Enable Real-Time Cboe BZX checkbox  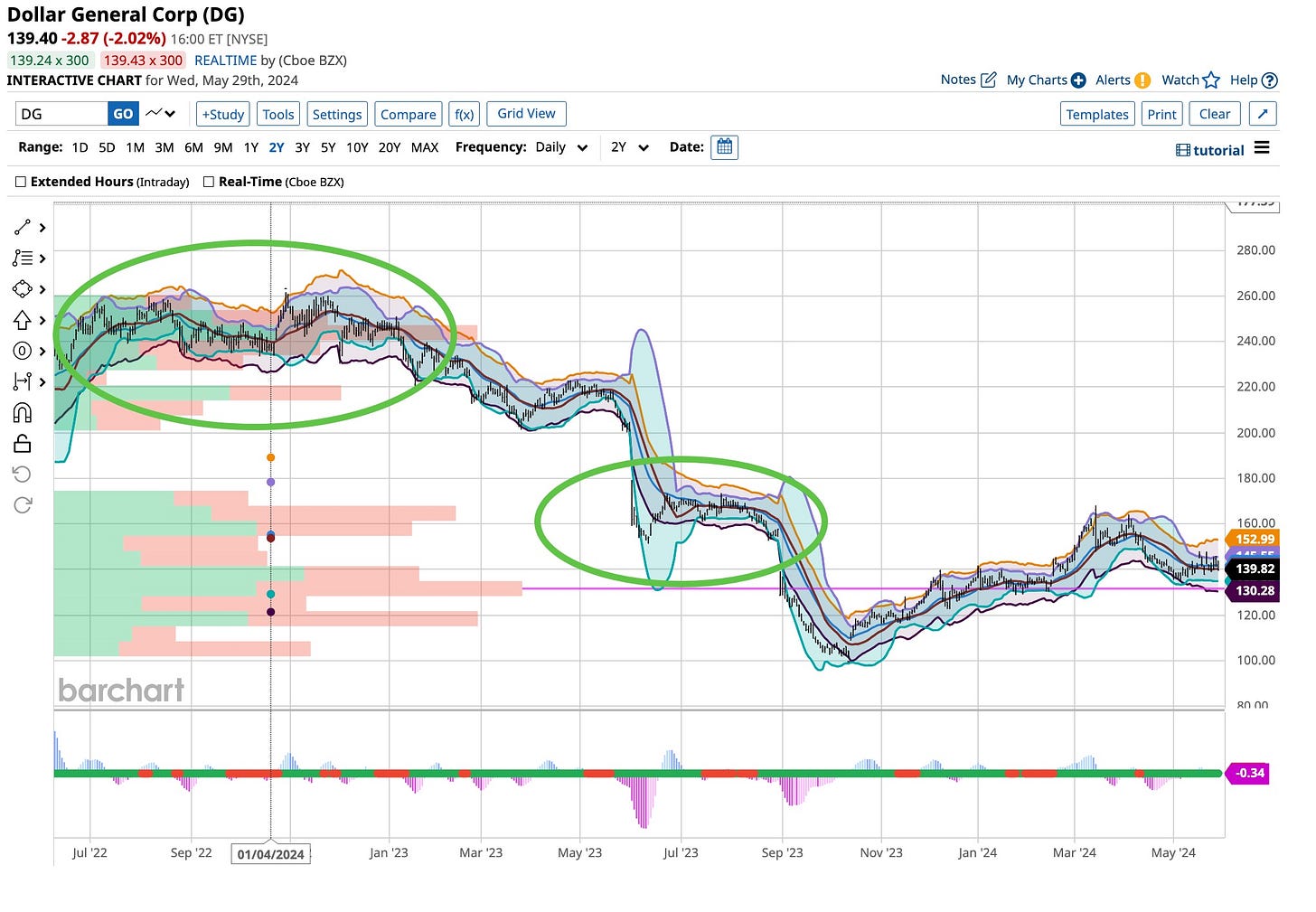[x=209, y=182]
